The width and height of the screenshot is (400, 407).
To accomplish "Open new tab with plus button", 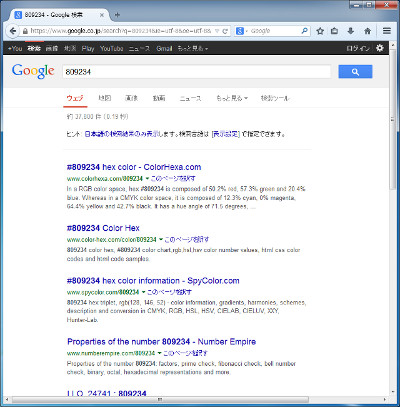I will [117, 15].
